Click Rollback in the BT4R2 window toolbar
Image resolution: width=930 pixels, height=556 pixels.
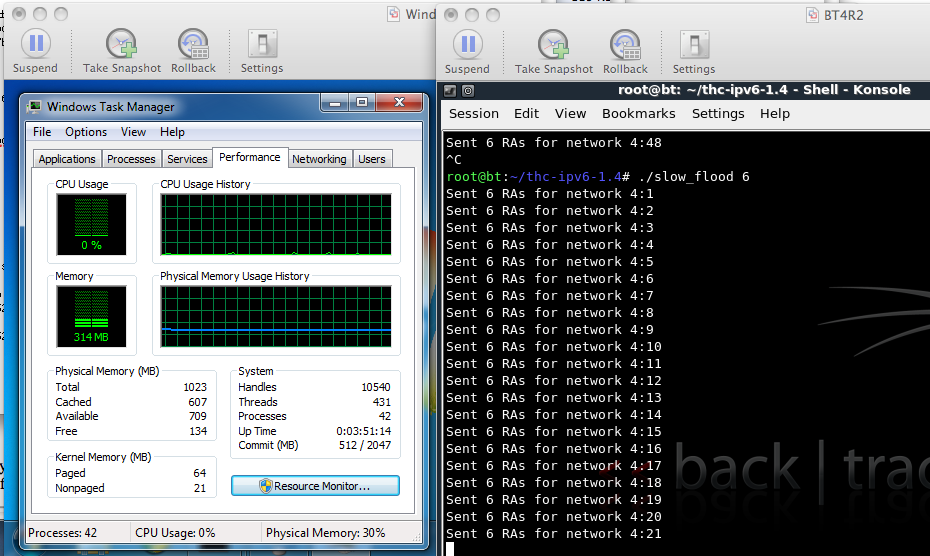[625, 52]
